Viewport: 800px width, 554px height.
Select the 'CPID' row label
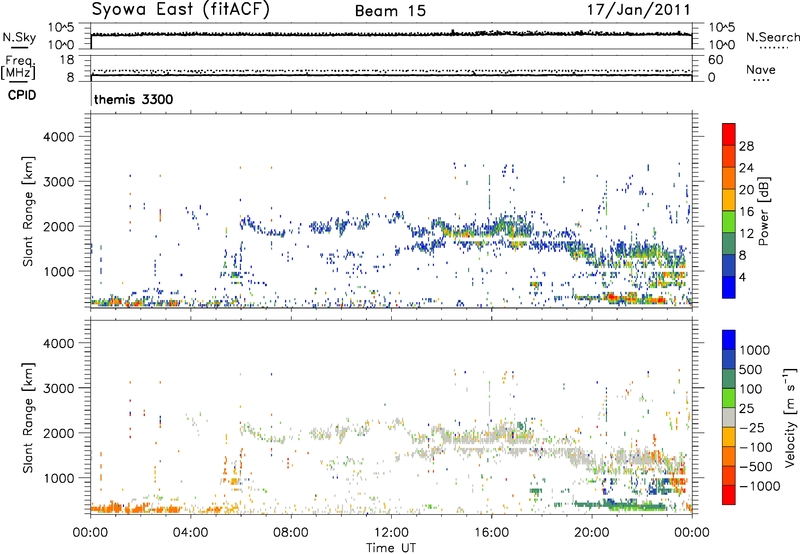tap(22, 95)
